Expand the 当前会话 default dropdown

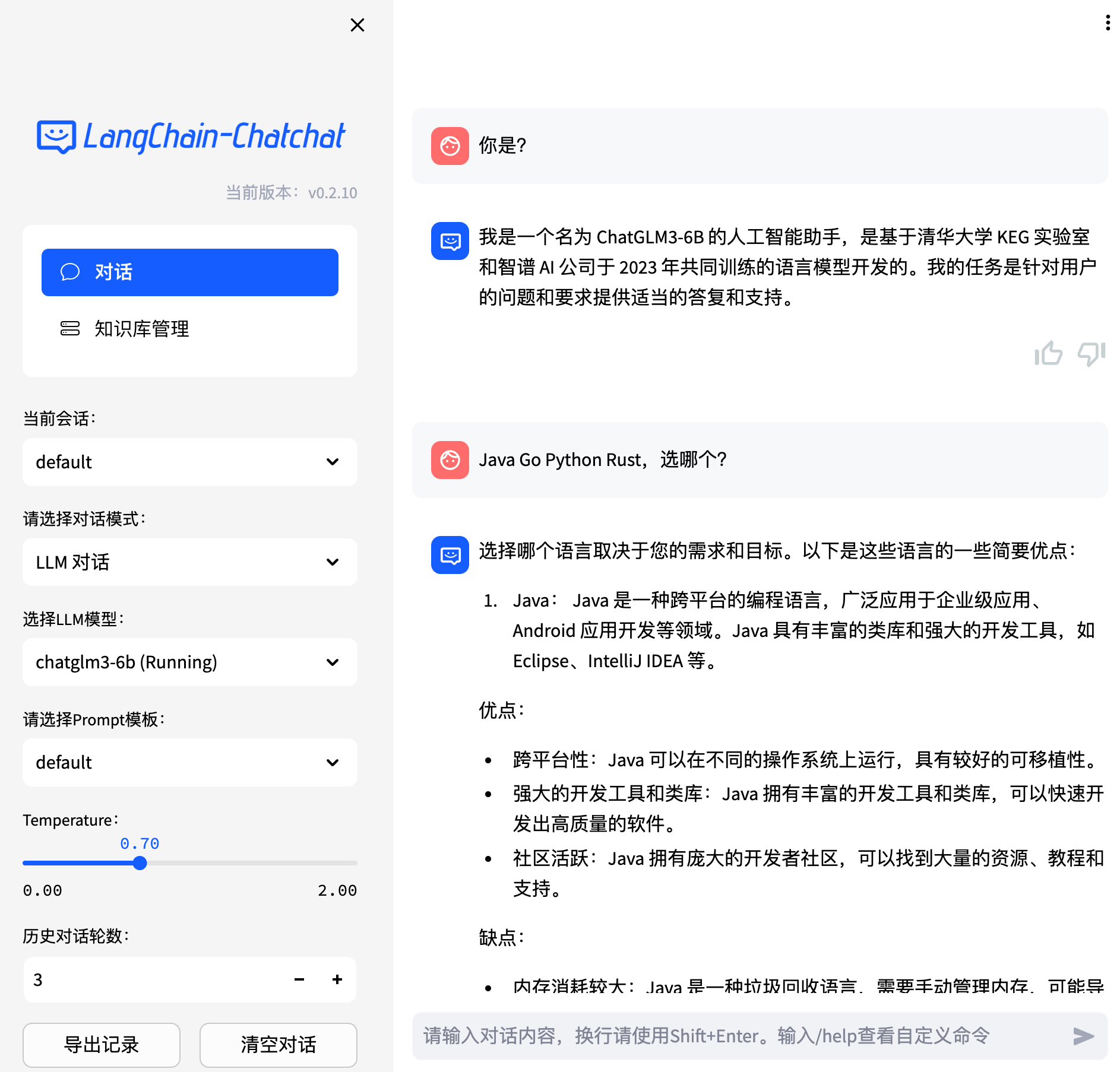pos(189,462)
